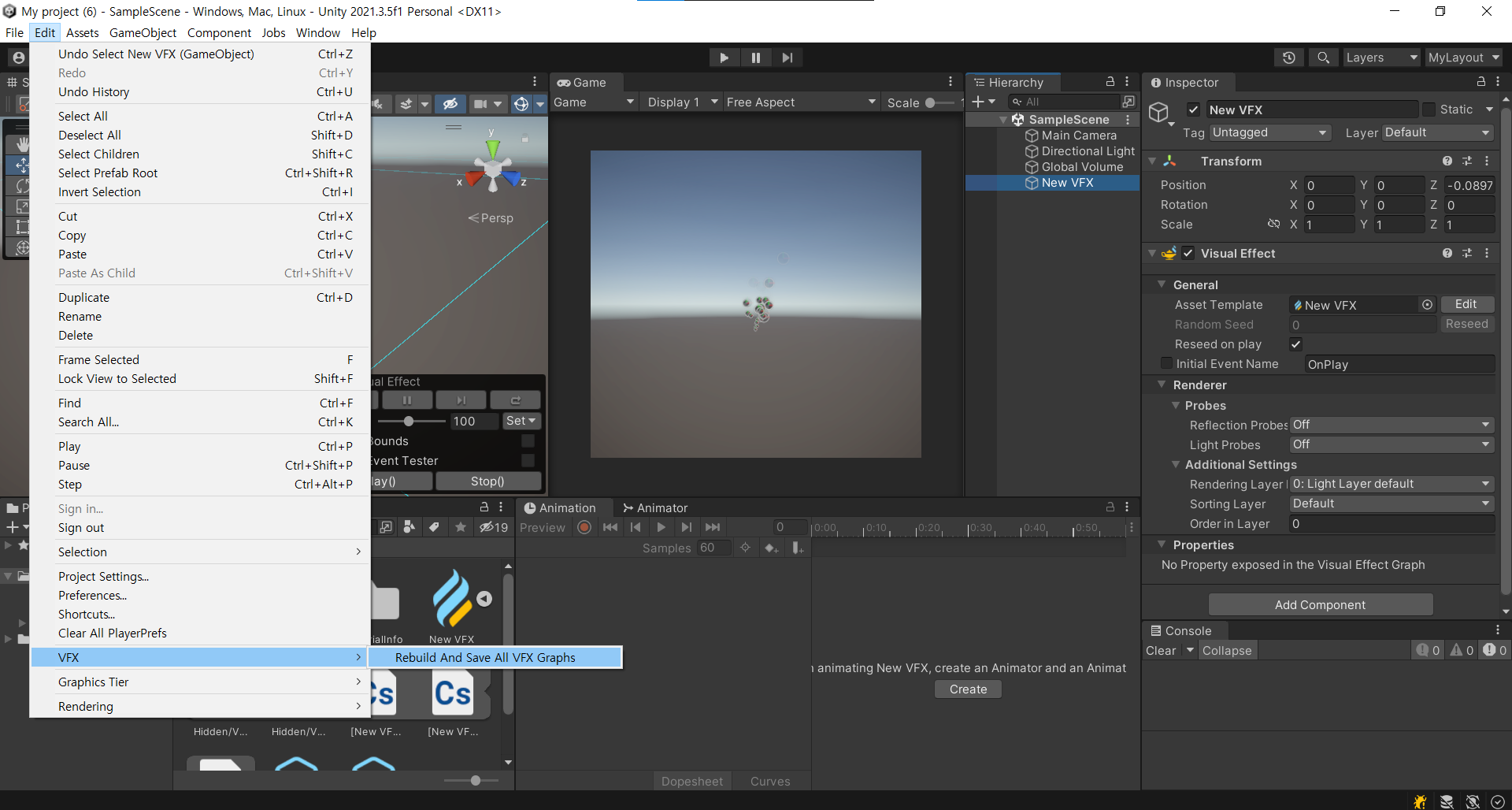The image size is (1512, 810).
Task: Open Reflection Probes dropdown
Action: click(1392, 425)
